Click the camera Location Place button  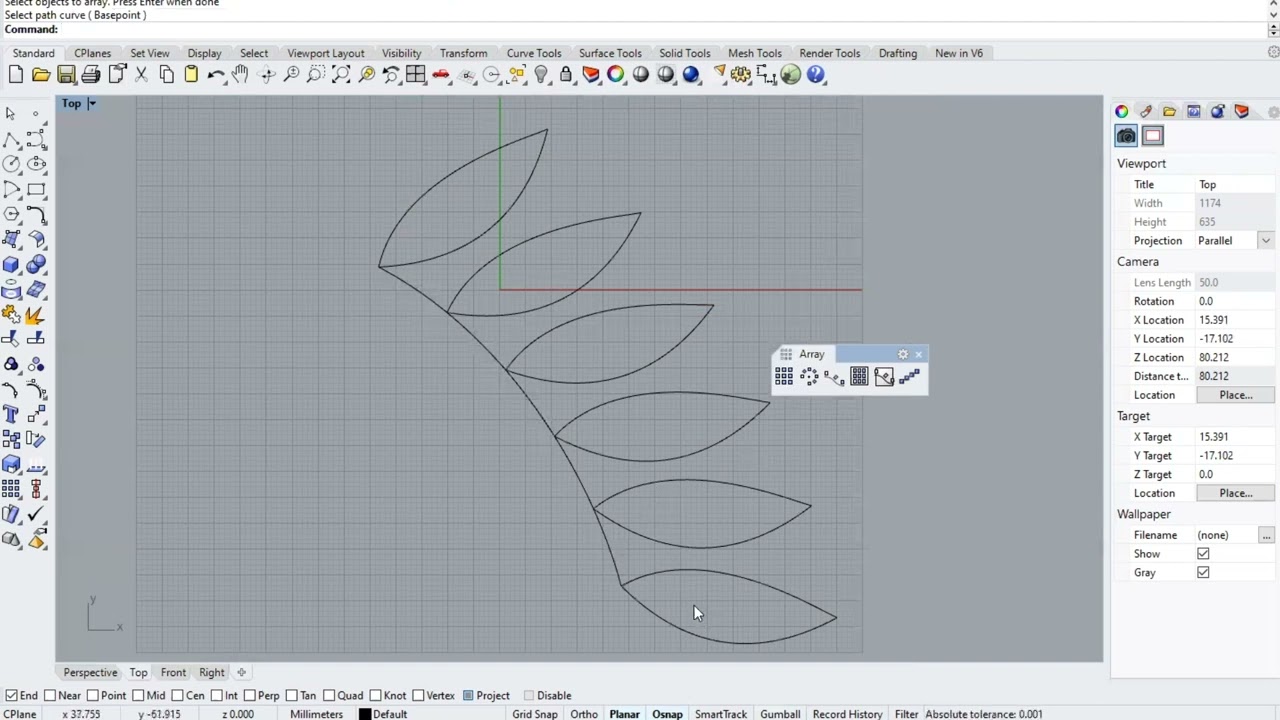[x=1235, y=395]
